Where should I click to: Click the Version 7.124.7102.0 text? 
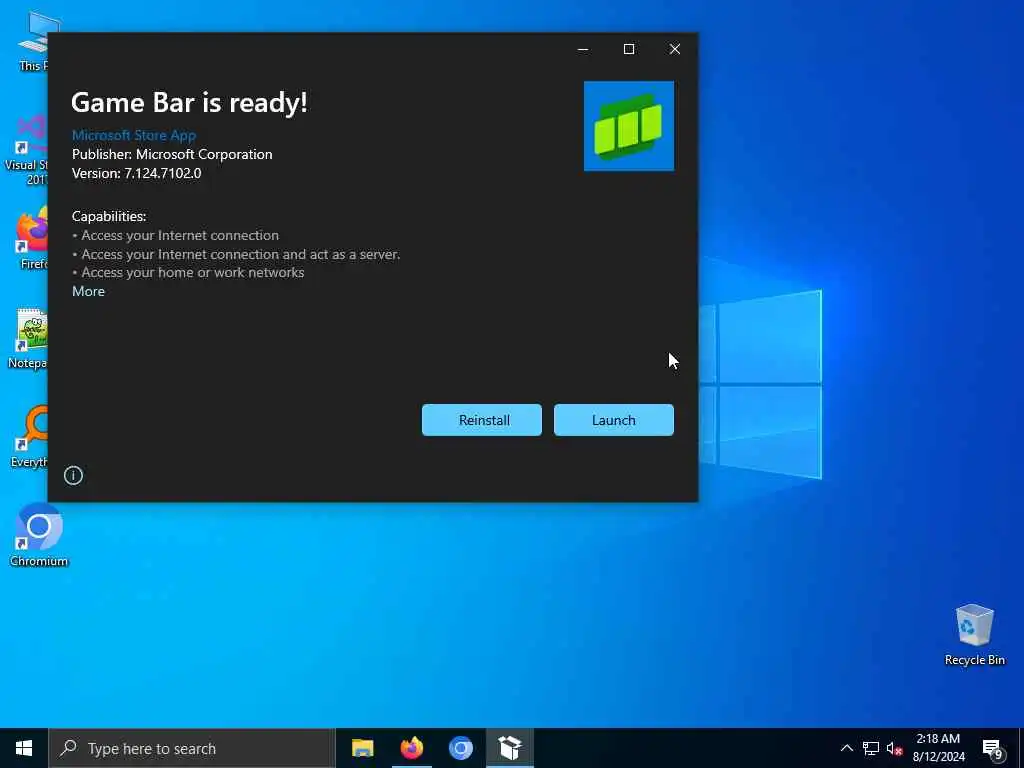(x=136, y=173)
